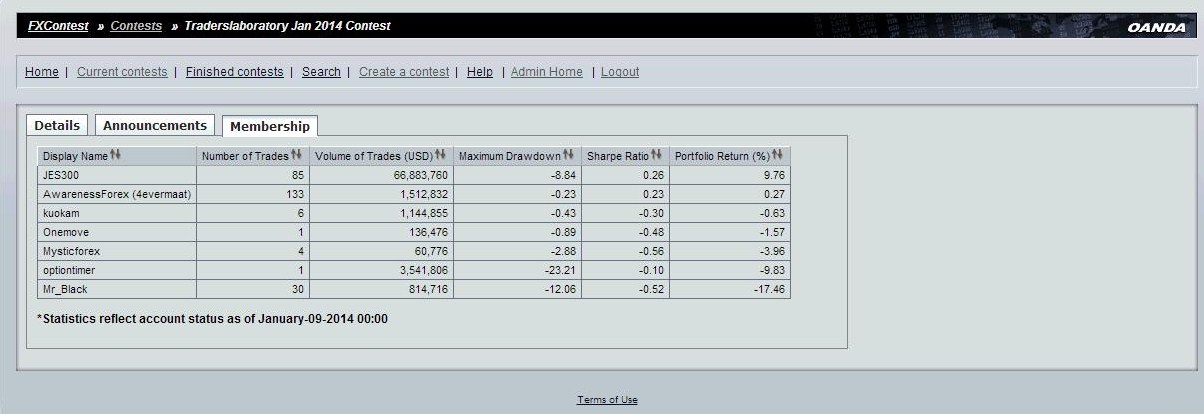1204x414 pixels.
Task: Click the OANDA logo
Action: tap(1156, 27)
